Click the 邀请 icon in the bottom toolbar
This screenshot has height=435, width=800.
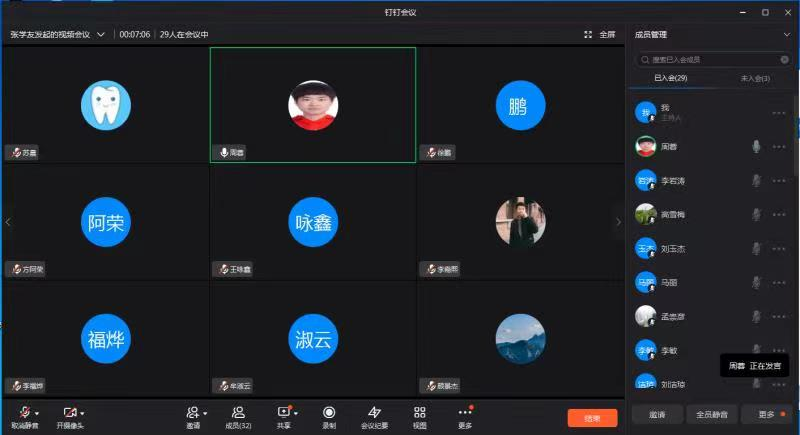point(193,412)
